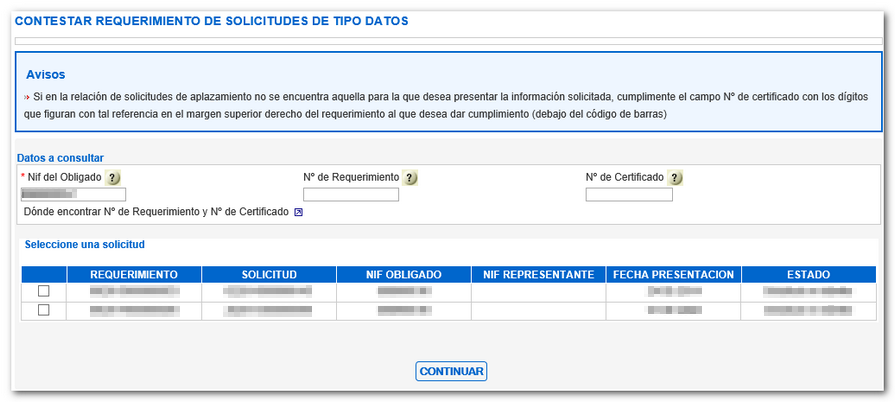895x402 pixels.
Task: Click the ESTADO column header
Action: [x=808, y=275]
